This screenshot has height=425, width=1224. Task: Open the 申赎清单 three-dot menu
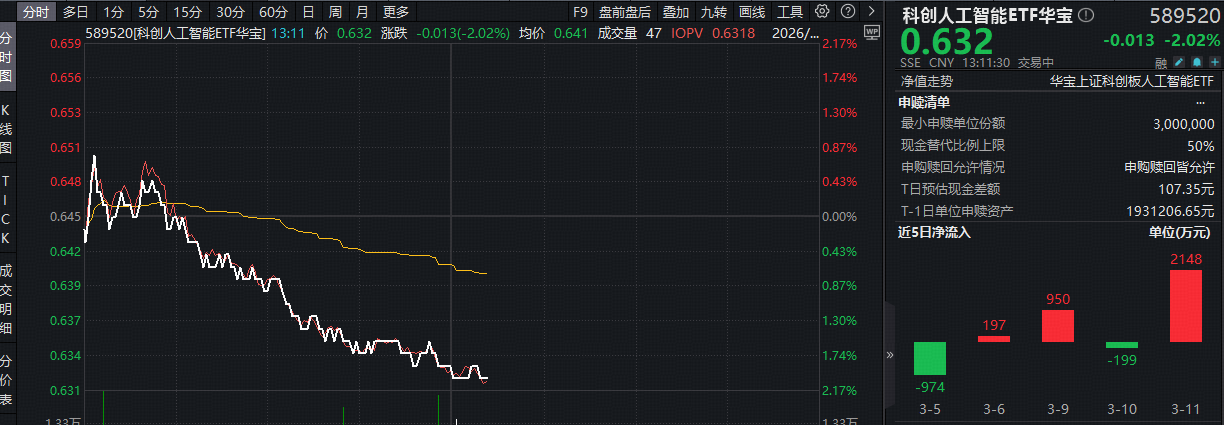[x=1200, y=102]
